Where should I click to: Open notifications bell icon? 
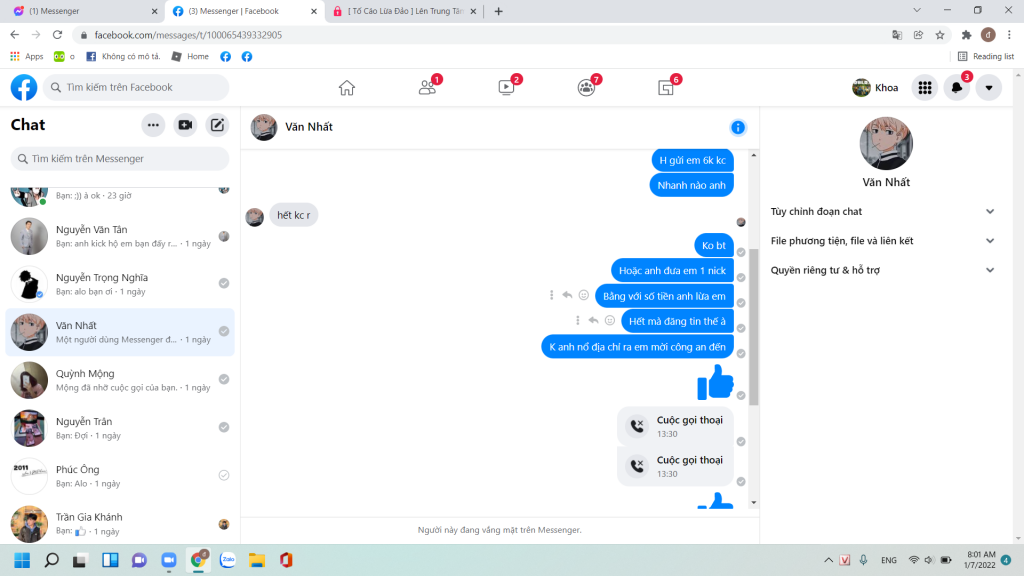click(x=957, y=88)
